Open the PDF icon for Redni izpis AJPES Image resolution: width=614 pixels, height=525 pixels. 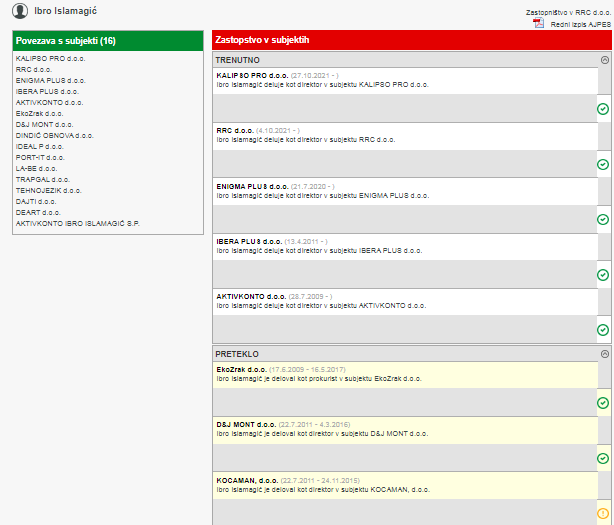pos(538,22)
